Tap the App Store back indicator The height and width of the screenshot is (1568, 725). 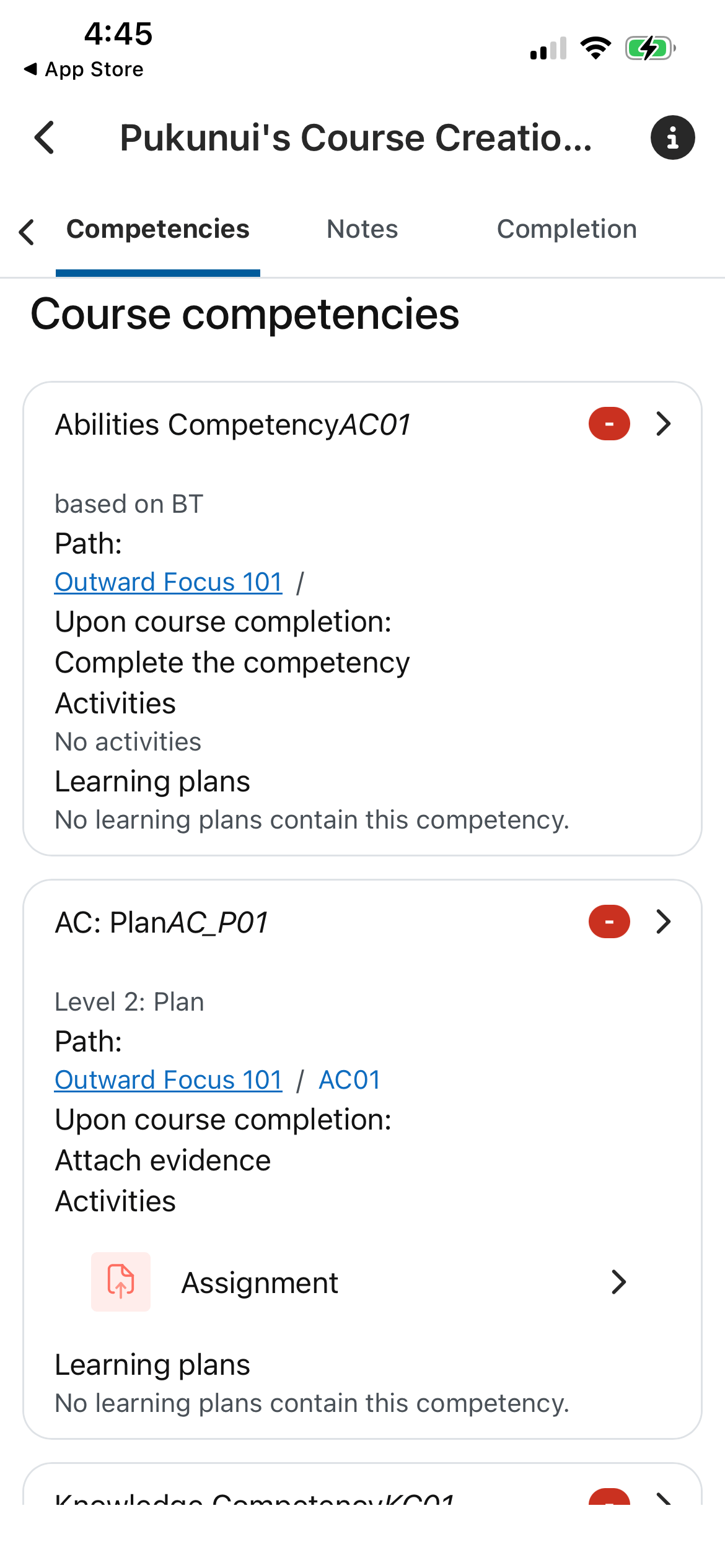point(84,69)
